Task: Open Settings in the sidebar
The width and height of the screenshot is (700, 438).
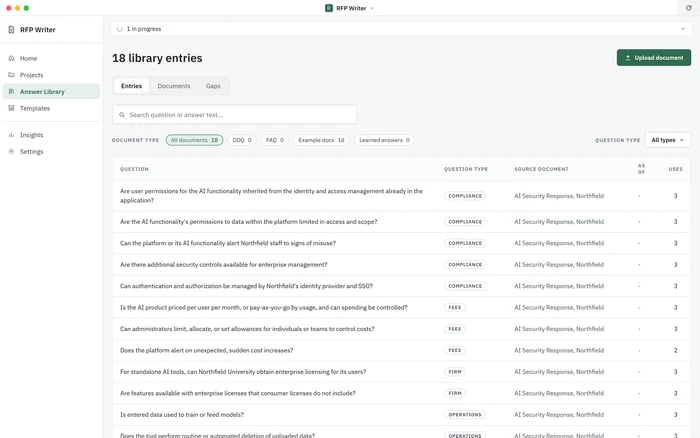Action: point(51,151)
